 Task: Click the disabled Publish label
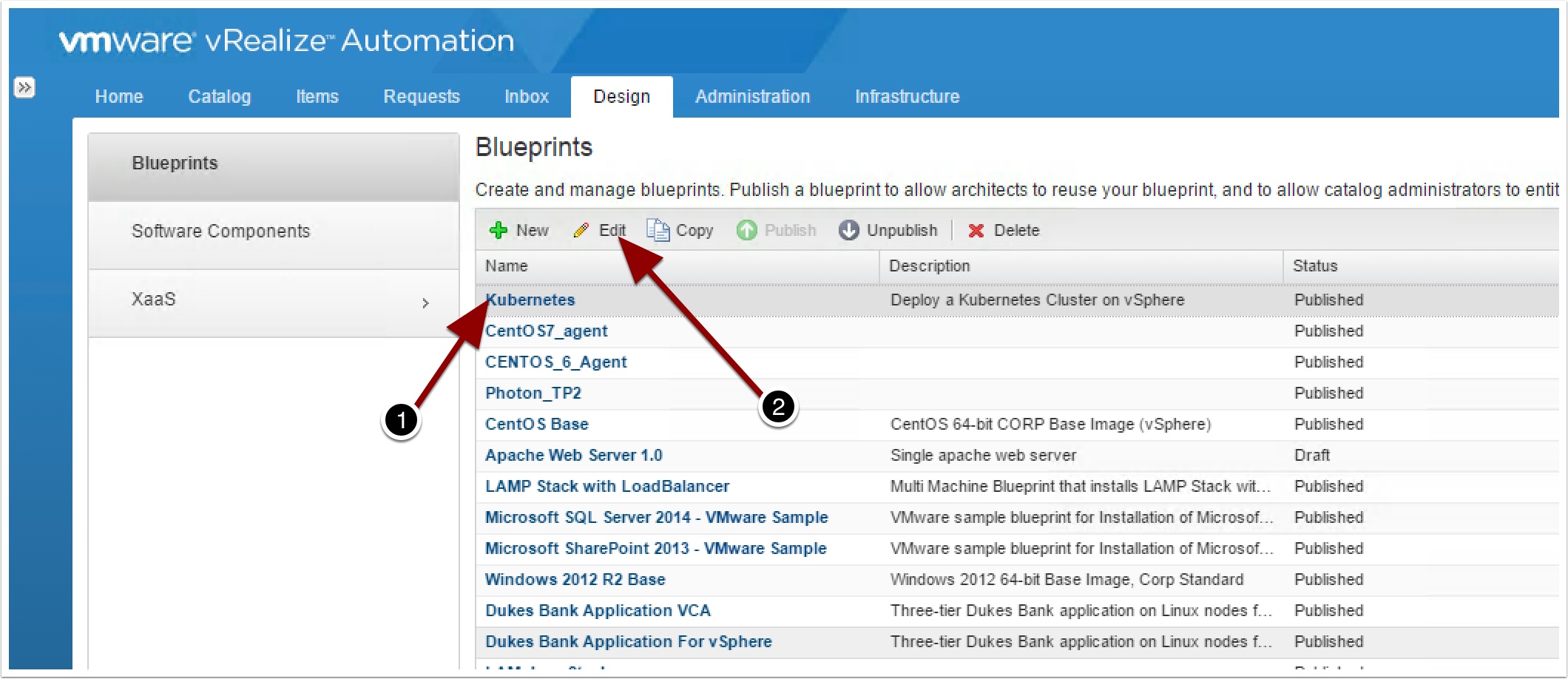[x=790, y=231]
